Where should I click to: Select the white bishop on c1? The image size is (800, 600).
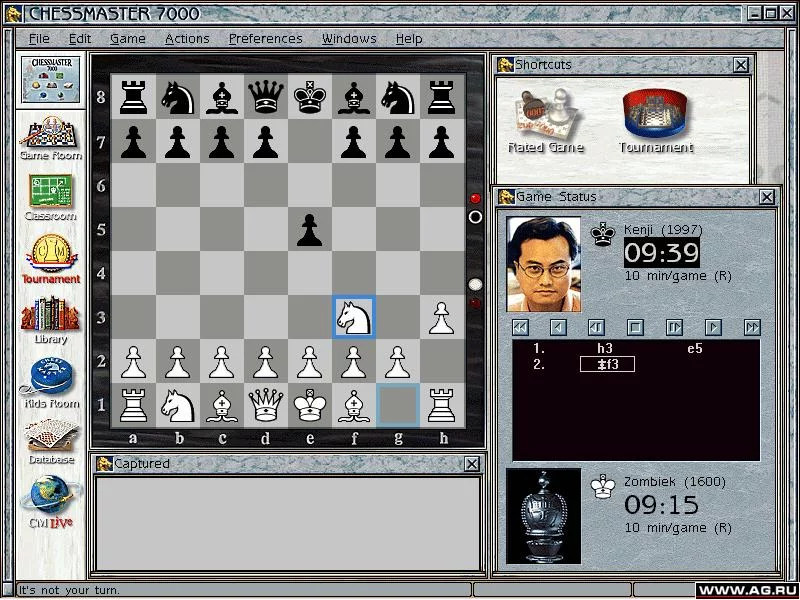(x=221, y=405)
